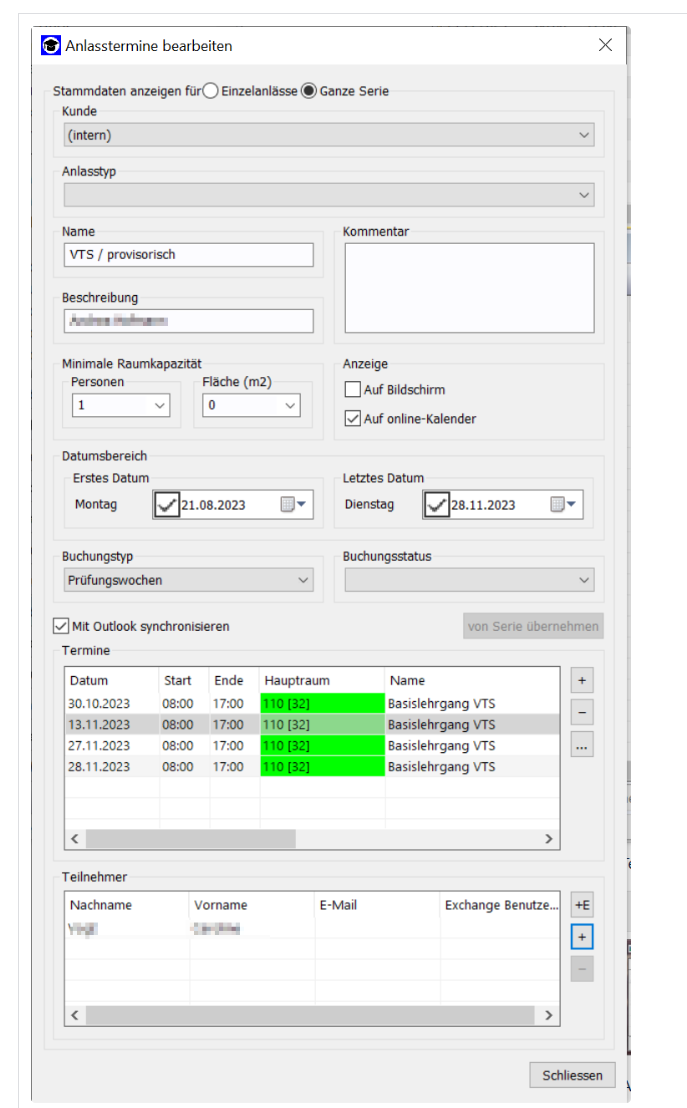Click into the Beschreibung text field
The height and width of the screenshot is (1108, 687).
(x=188, y=321)
